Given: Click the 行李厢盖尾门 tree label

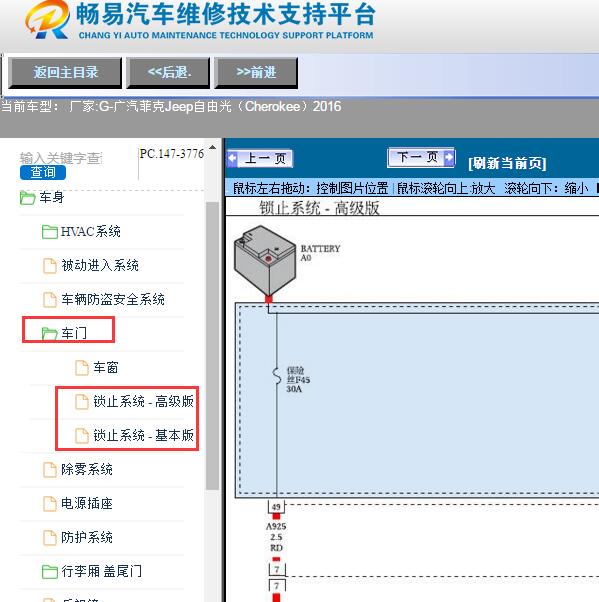Looking at the screenshot, I should (101, 571).
